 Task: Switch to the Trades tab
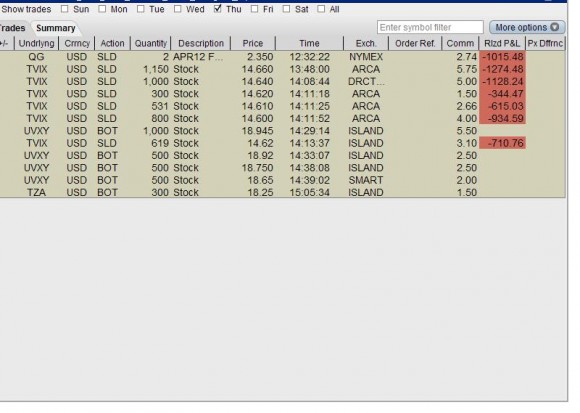click(13, 28)
